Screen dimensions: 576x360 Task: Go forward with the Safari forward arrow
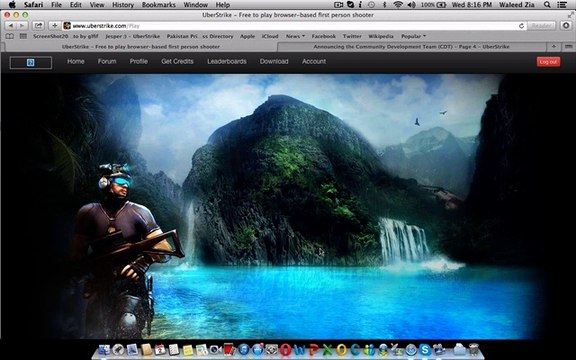[x=22, y=26]
